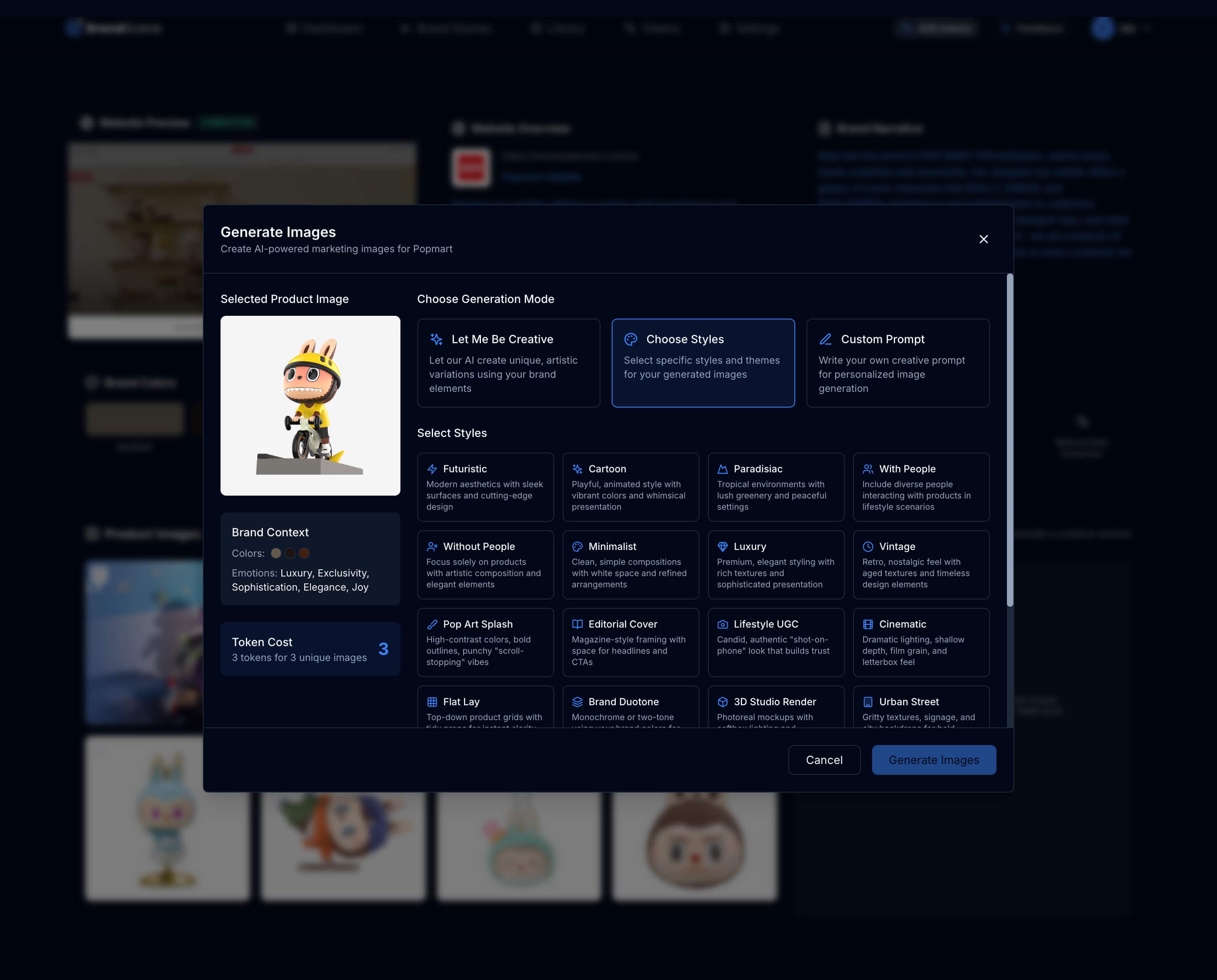This screenshot has height=980, width=1217.
Task: Click the clock icon for Vintage style
Action: [x=868, y=546]
